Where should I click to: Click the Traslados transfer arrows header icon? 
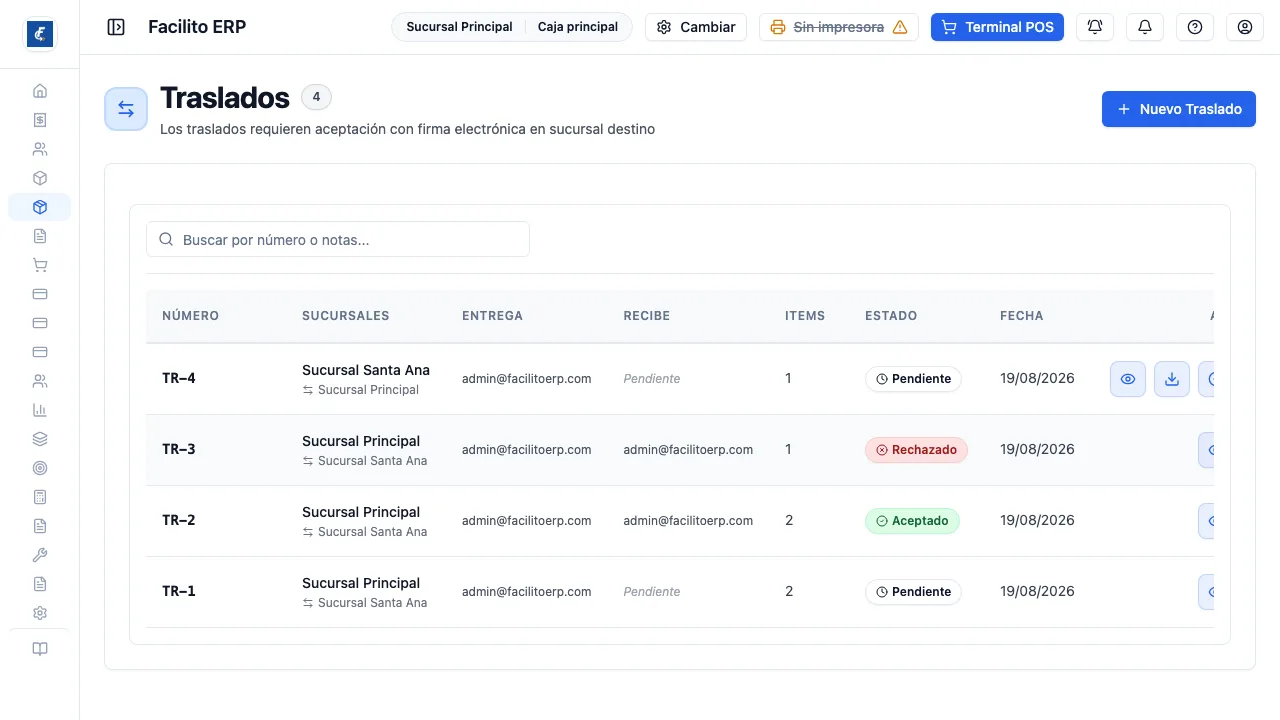pyautogui.click(x=126, y=109)
